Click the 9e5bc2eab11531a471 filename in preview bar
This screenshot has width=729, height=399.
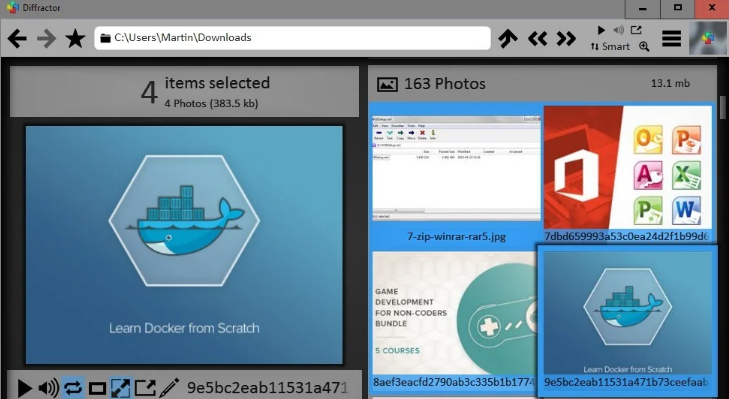click(268, 387)
